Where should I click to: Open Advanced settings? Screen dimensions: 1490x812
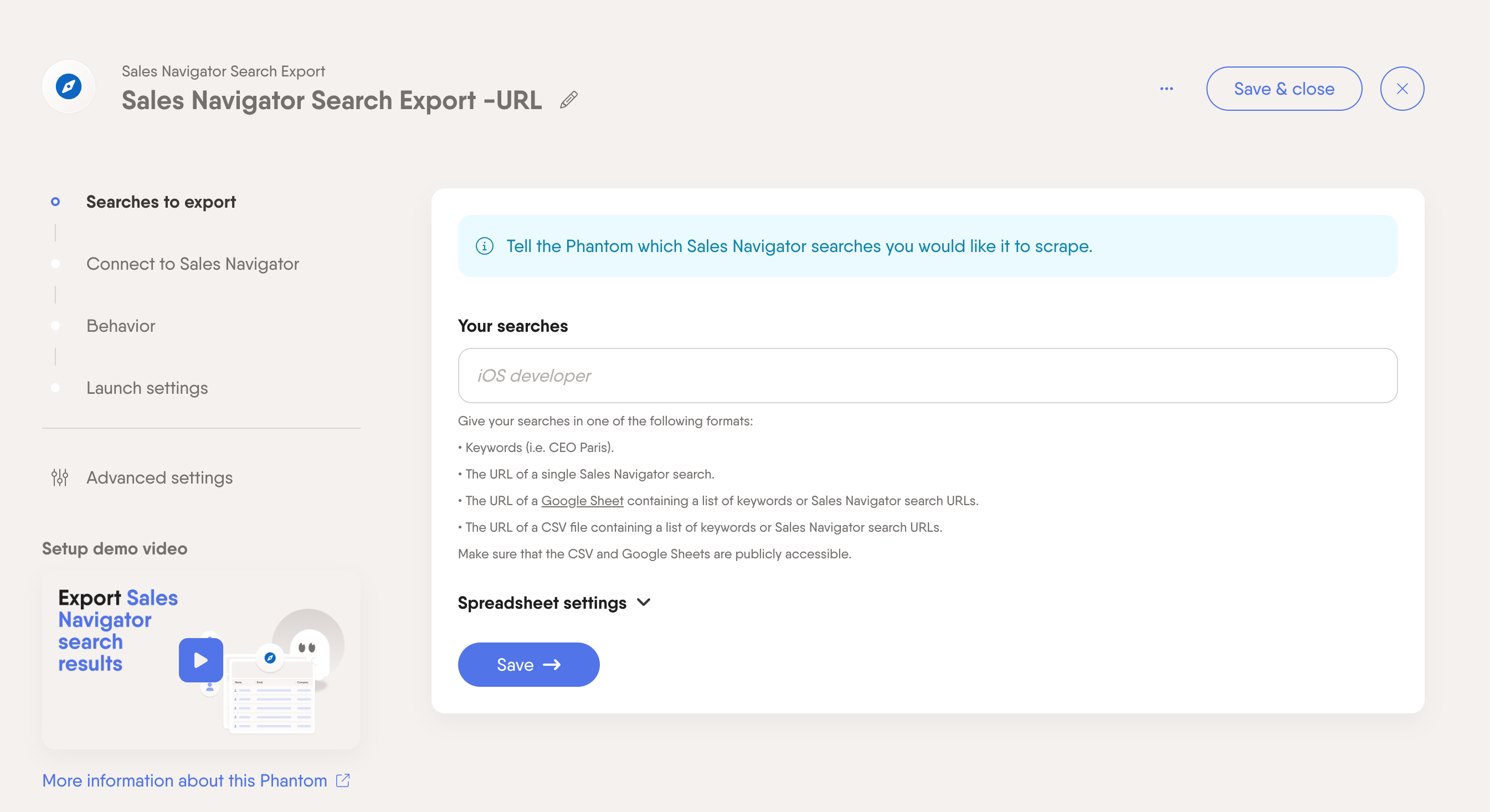159,477
